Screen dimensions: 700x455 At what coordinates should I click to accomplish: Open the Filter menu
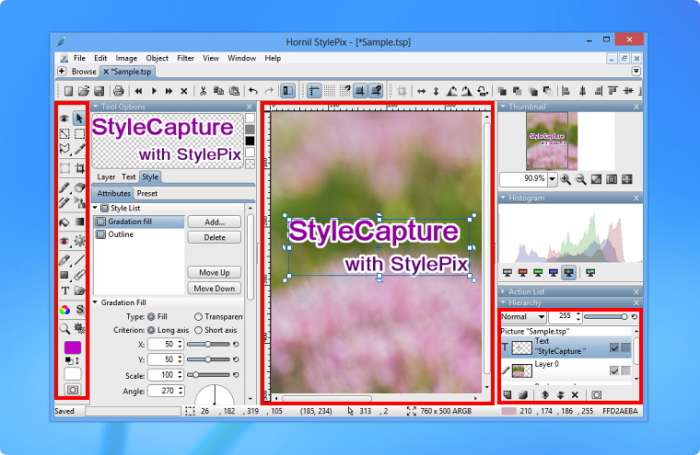[185, 58]
